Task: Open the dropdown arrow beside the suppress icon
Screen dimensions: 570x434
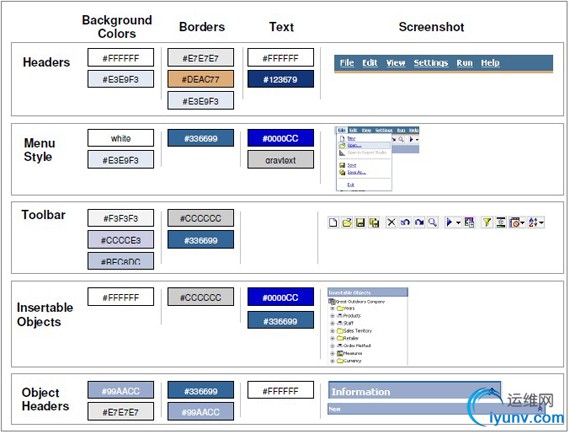Action: pyautogui.click(x=523, y=222)
